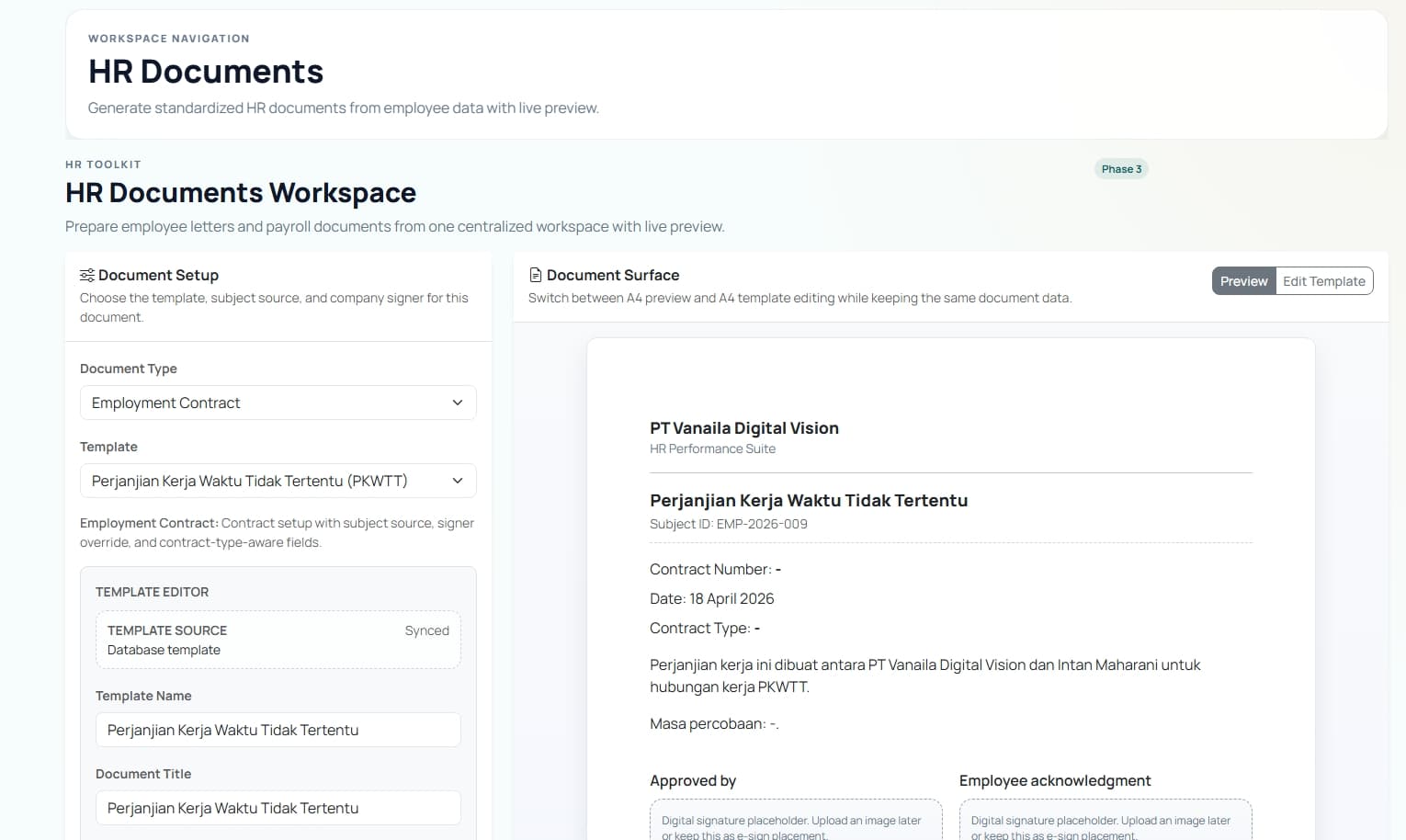
Task: Click the HR Documents heading
Action: tap(206, 72)
